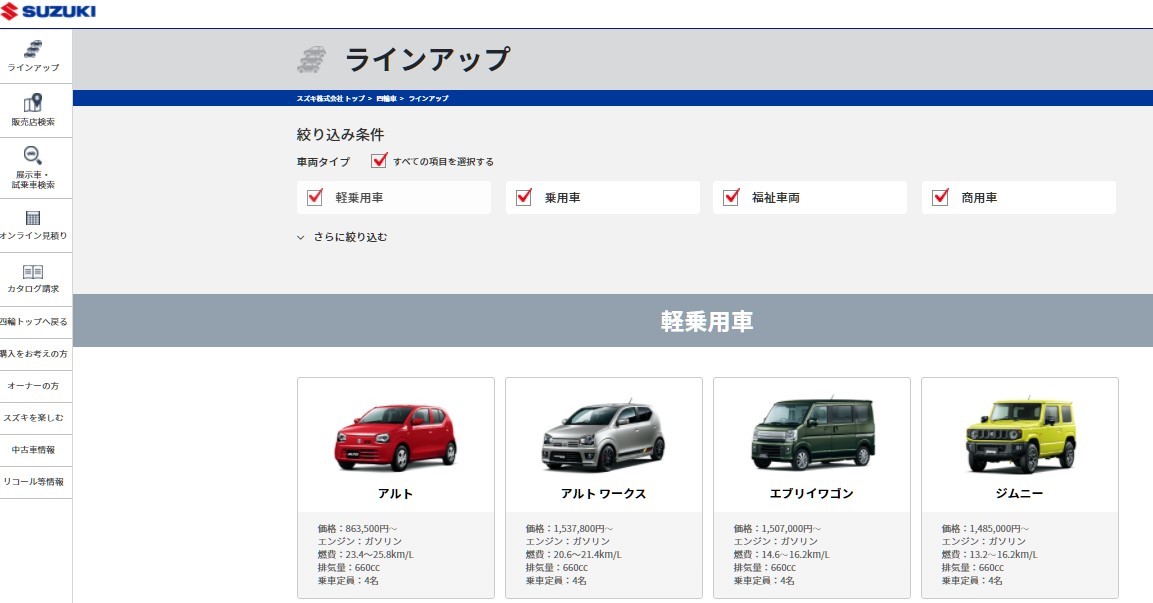1153x603 pixels.
Task: Uncheck the 商用車 filter checkbox
Action: pyautogui.click(x=940, y=197)
